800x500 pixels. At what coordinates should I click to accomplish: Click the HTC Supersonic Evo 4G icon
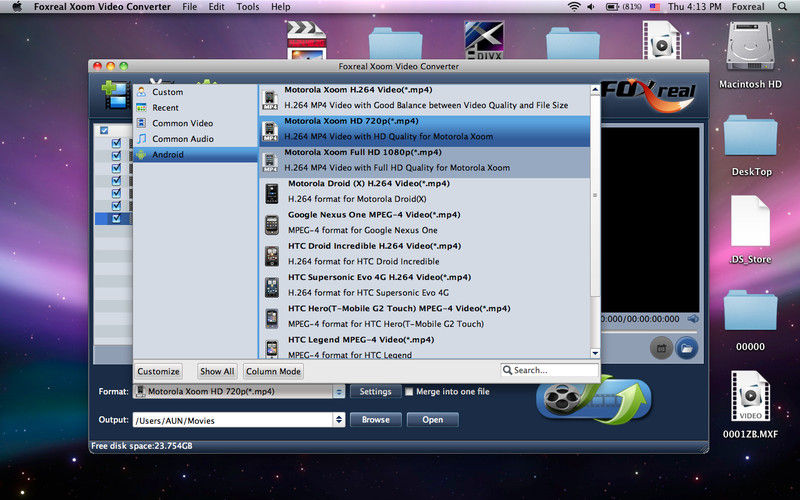pos(271,287)
